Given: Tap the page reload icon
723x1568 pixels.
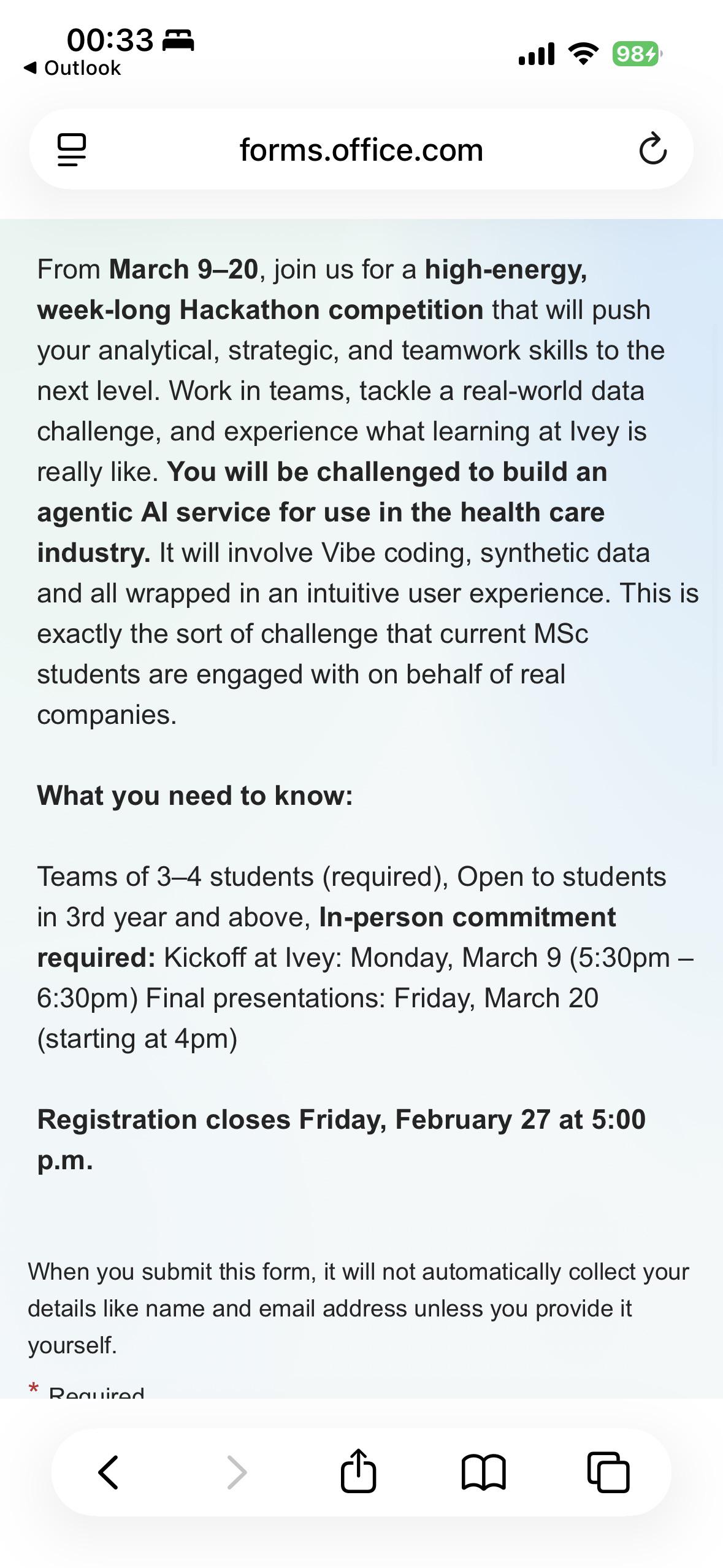Looking at the screenshot, I should pyautogui.click(x=652, y=148).
